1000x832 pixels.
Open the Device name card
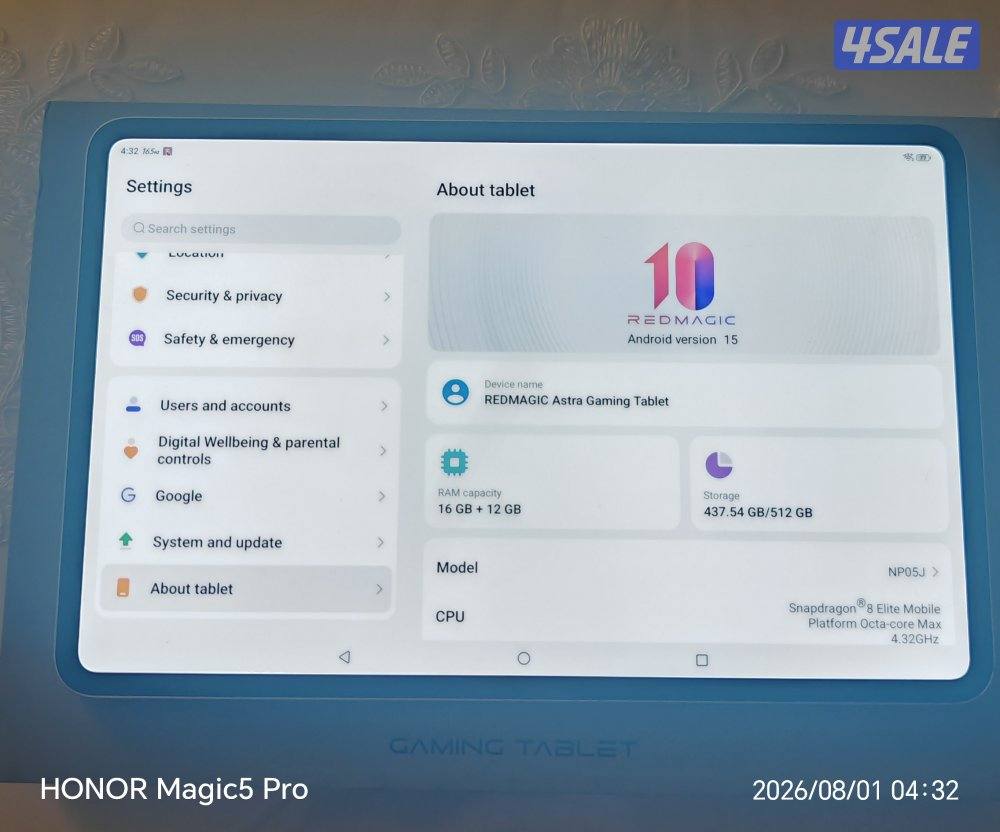pyautogui.click(x=684, y=393)
